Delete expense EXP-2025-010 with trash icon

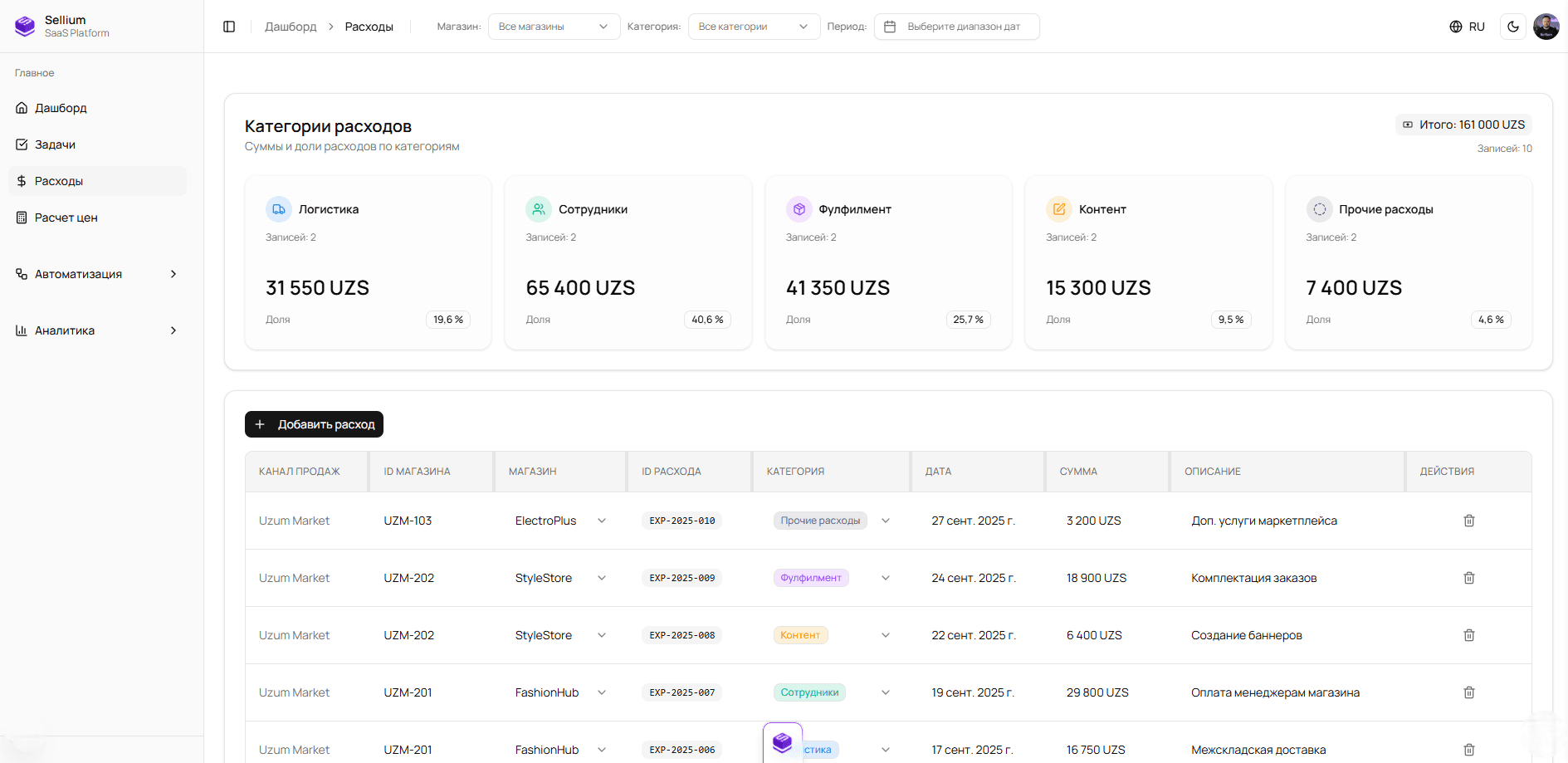click(x=1468, y=521)
